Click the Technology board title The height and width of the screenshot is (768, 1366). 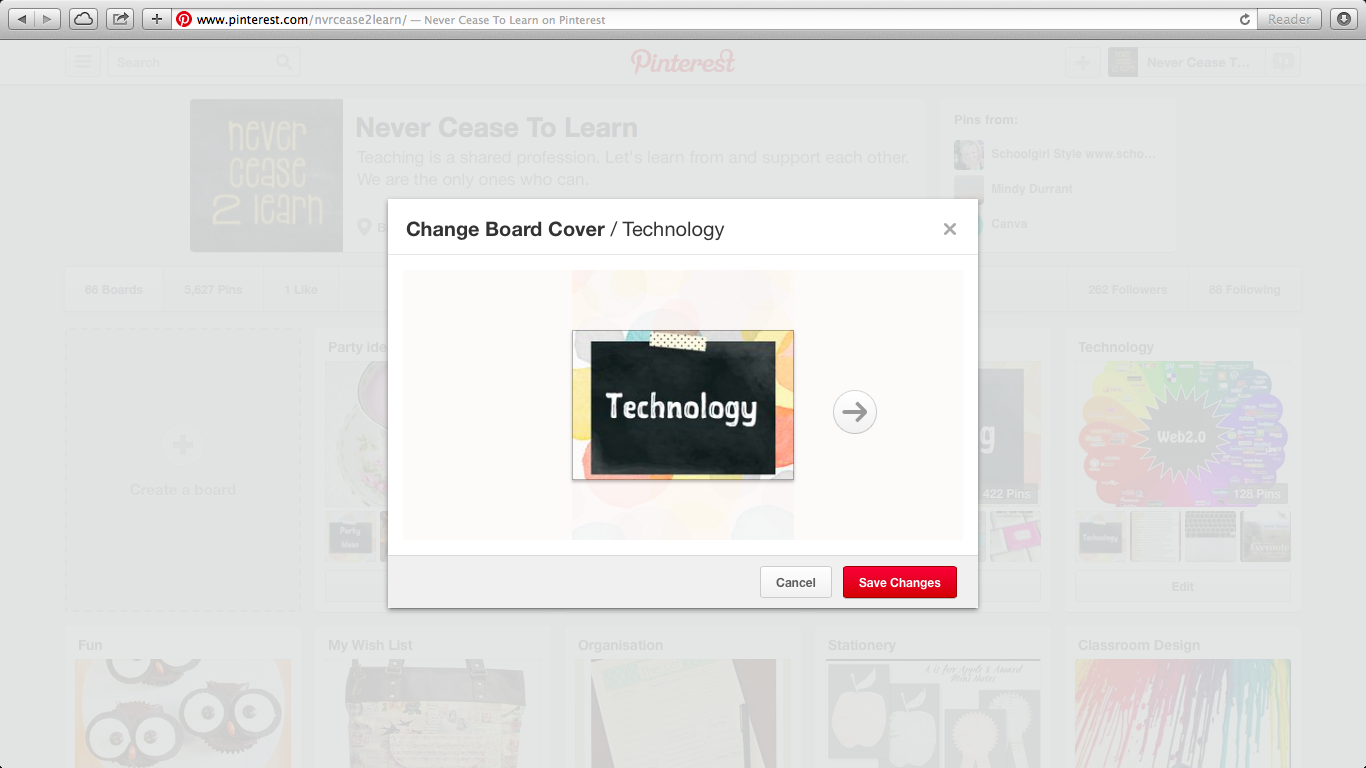coord(1116,347)
